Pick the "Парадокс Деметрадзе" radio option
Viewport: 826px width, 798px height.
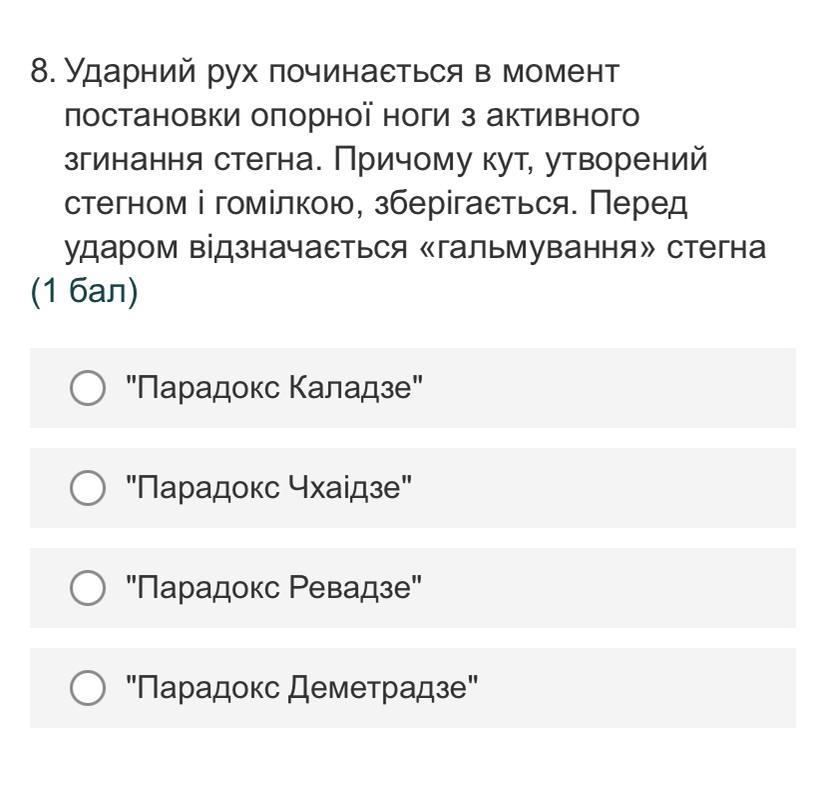tap(87, 688)
